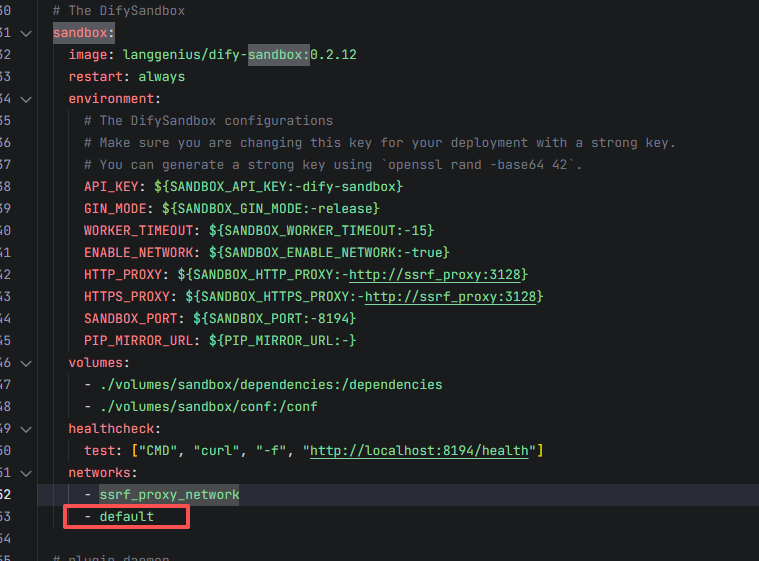Image resolution: width=759 pixels, height=561 pixels.
Task: Click the default network entry
Action: 127,516
